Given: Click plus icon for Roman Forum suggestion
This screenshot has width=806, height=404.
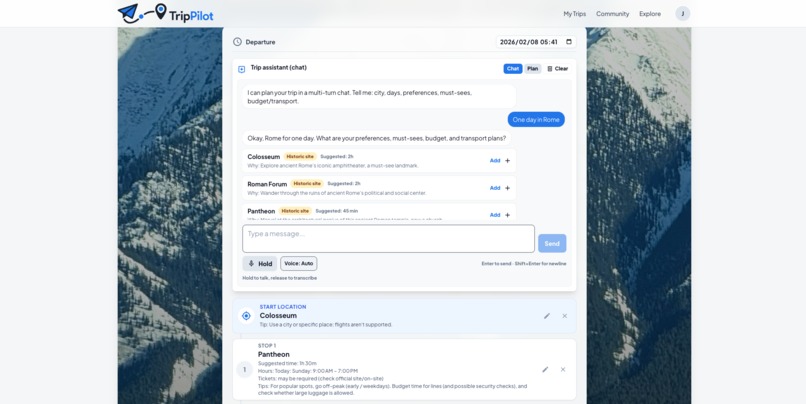Looking at the screenshot, I should (x=507, y=188).
